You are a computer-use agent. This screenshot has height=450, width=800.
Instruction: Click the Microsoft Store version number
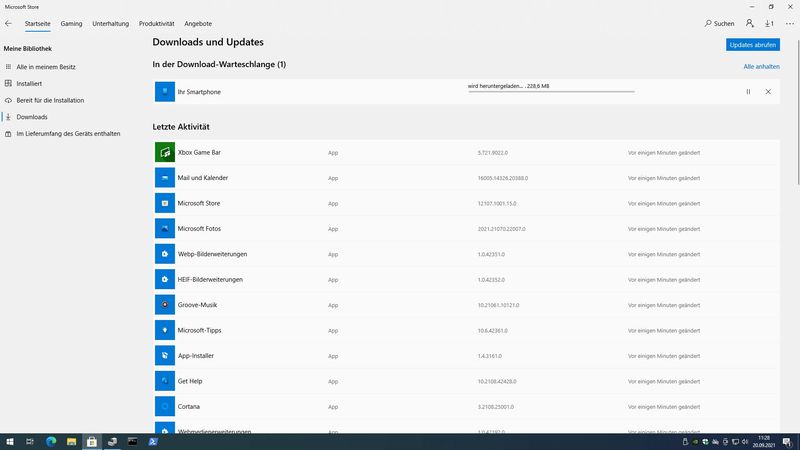click(x=496, y=204)
